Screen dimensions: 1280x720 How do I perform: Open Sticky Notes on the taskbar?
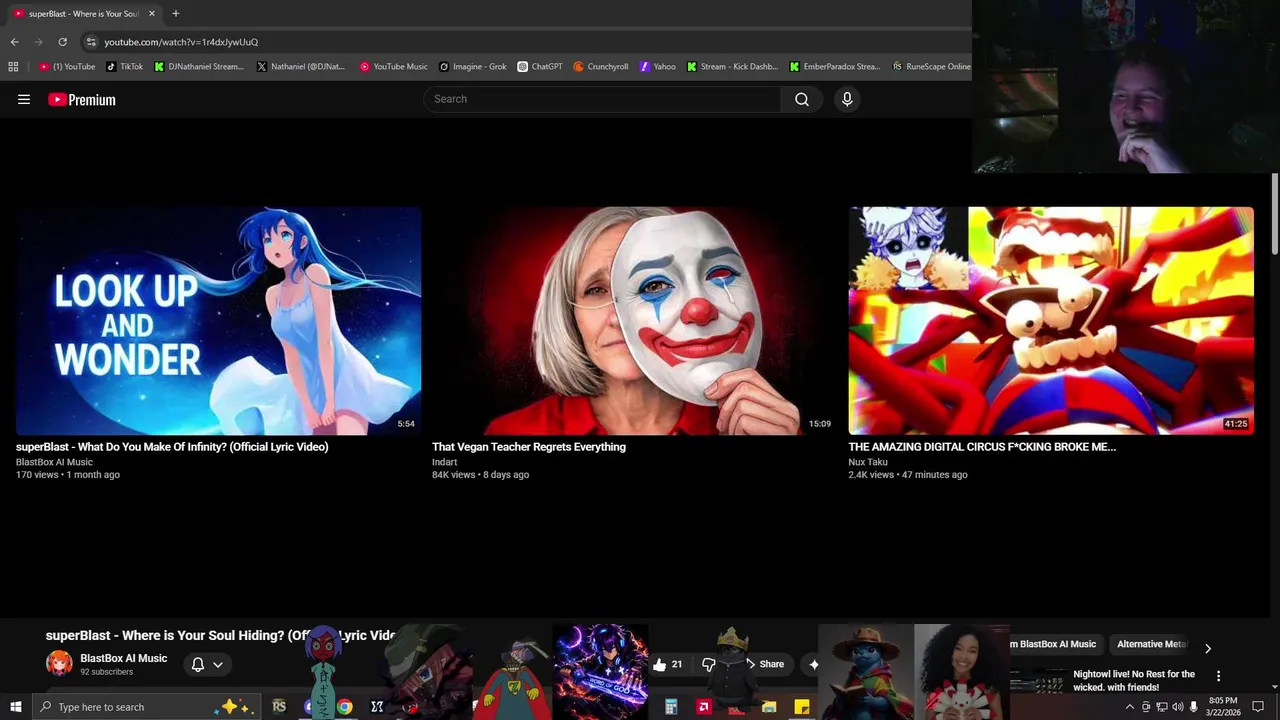click(x=801, y=707)
